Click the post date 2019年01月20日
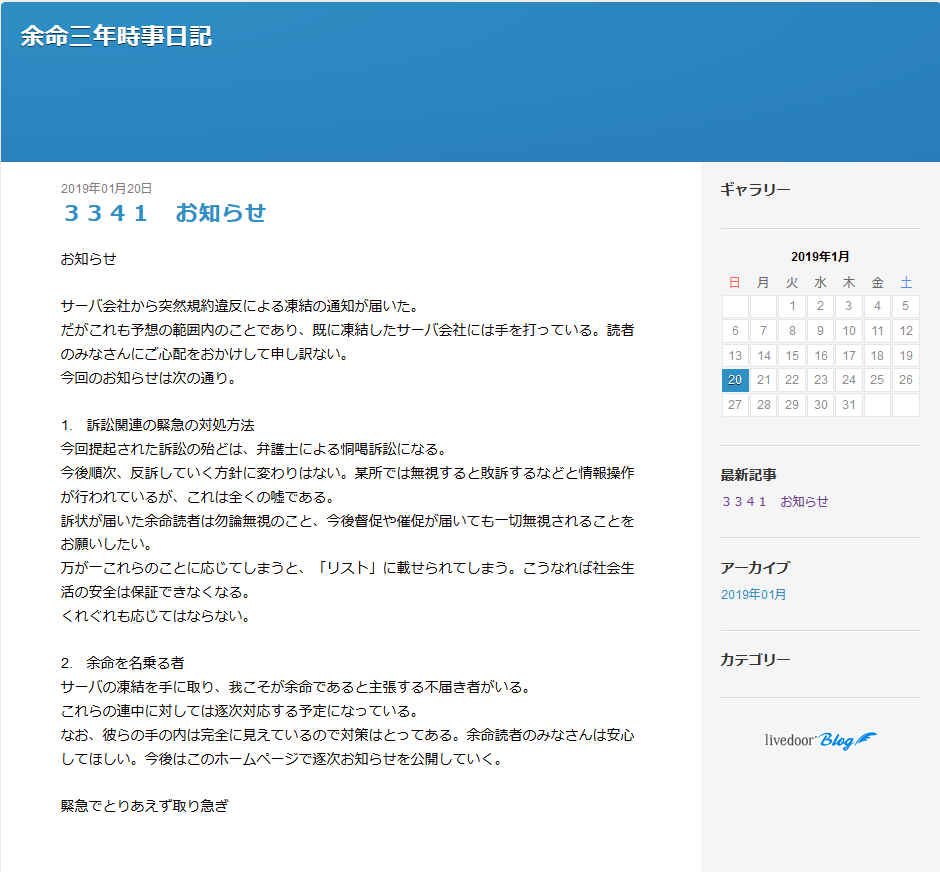 (106, 189)
